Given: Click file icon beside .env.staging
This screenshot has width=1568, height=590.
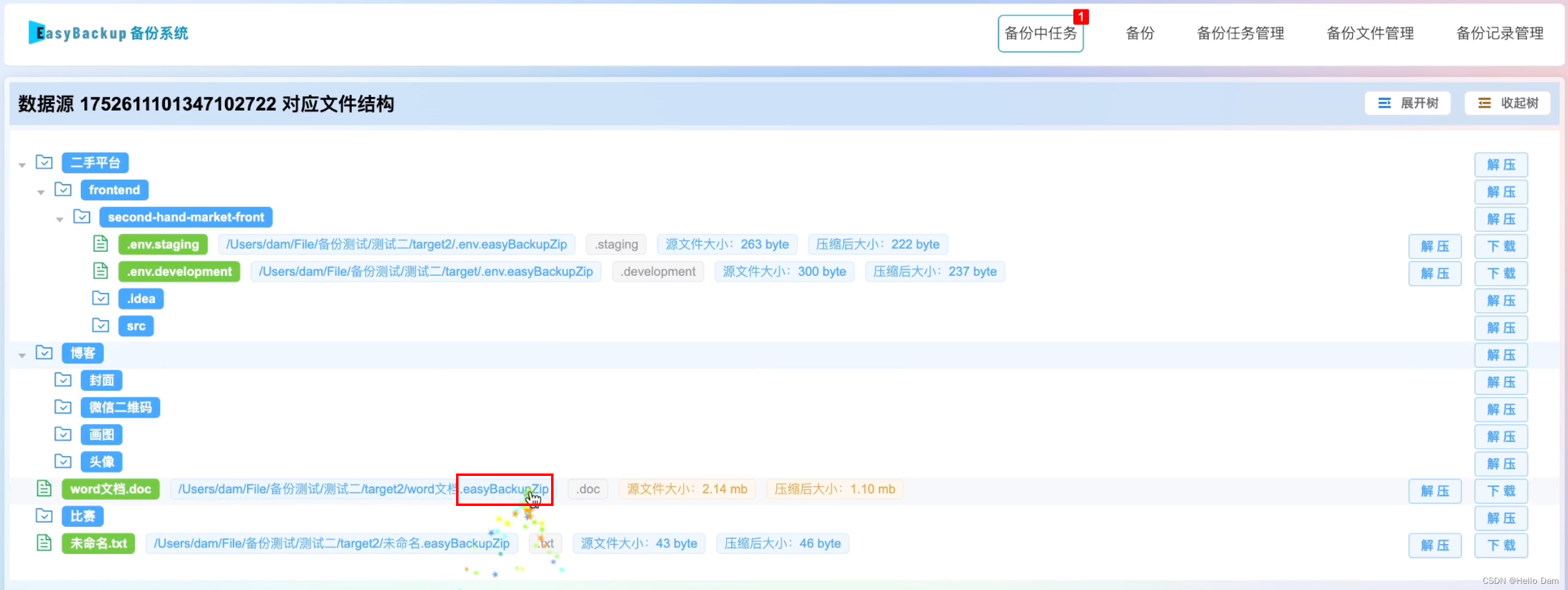Looking at the screenshot, I should point(101,243).
